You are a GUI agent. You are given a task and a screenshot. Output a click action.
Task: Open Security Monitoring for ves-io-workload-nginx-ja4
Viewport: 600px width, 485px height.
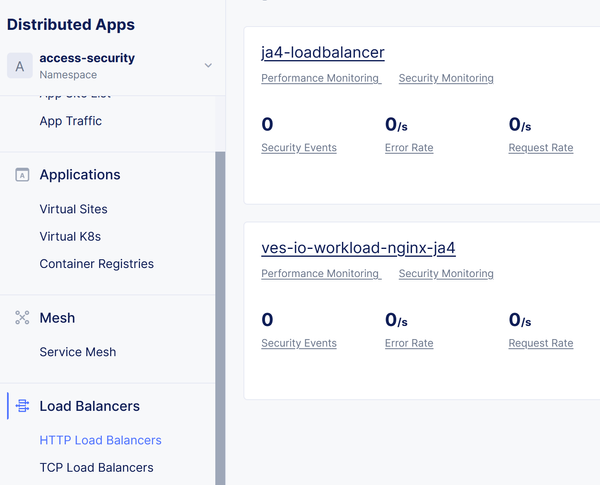(445, 273)
